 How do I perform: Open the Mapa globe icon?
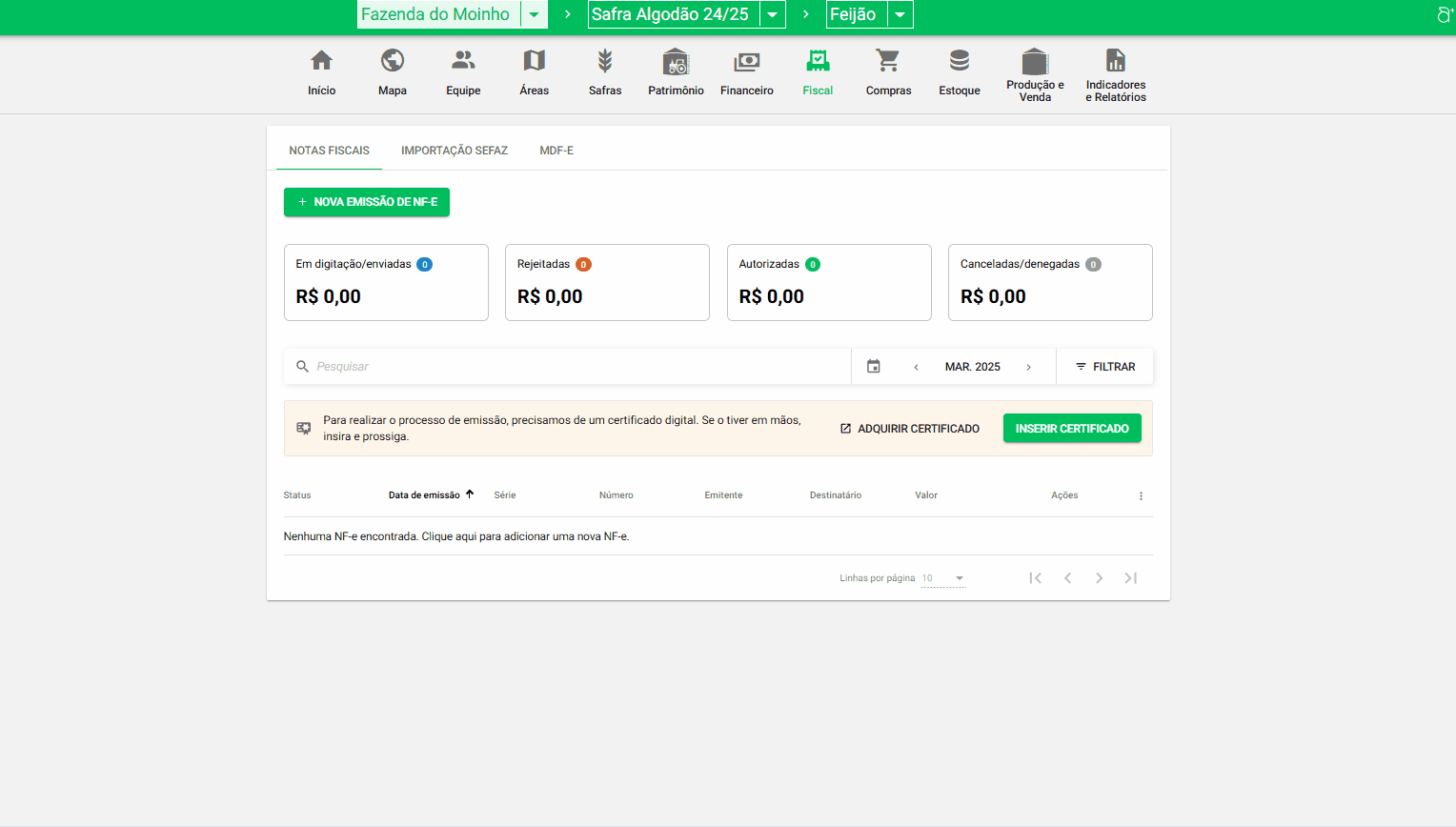(x=392, y=61)
